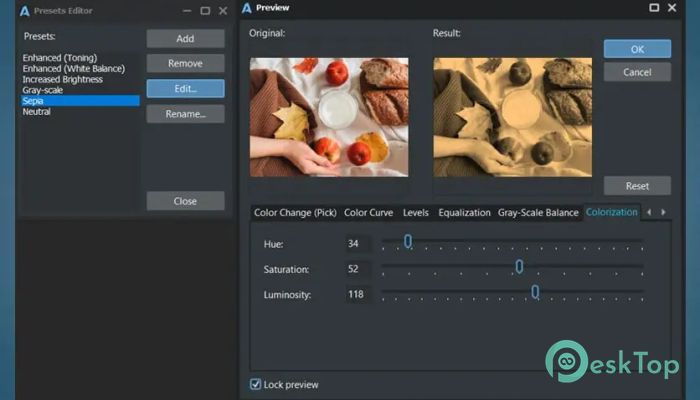
Task: Maximize the Presets Editor window
Action: [205, 11]
